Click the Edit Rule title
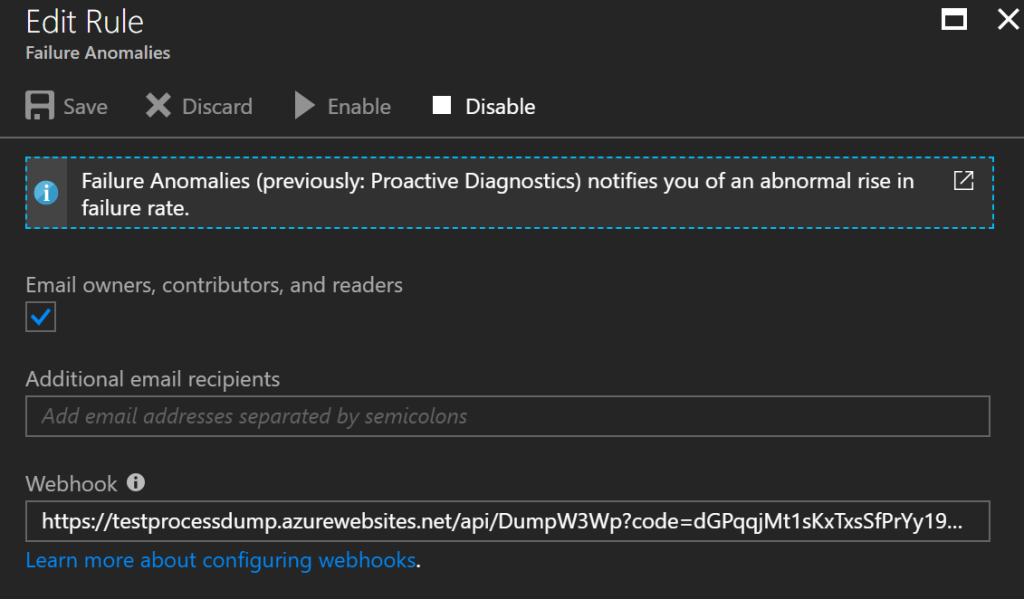The width and height of the screenshot is (1024, 599). 84,21
